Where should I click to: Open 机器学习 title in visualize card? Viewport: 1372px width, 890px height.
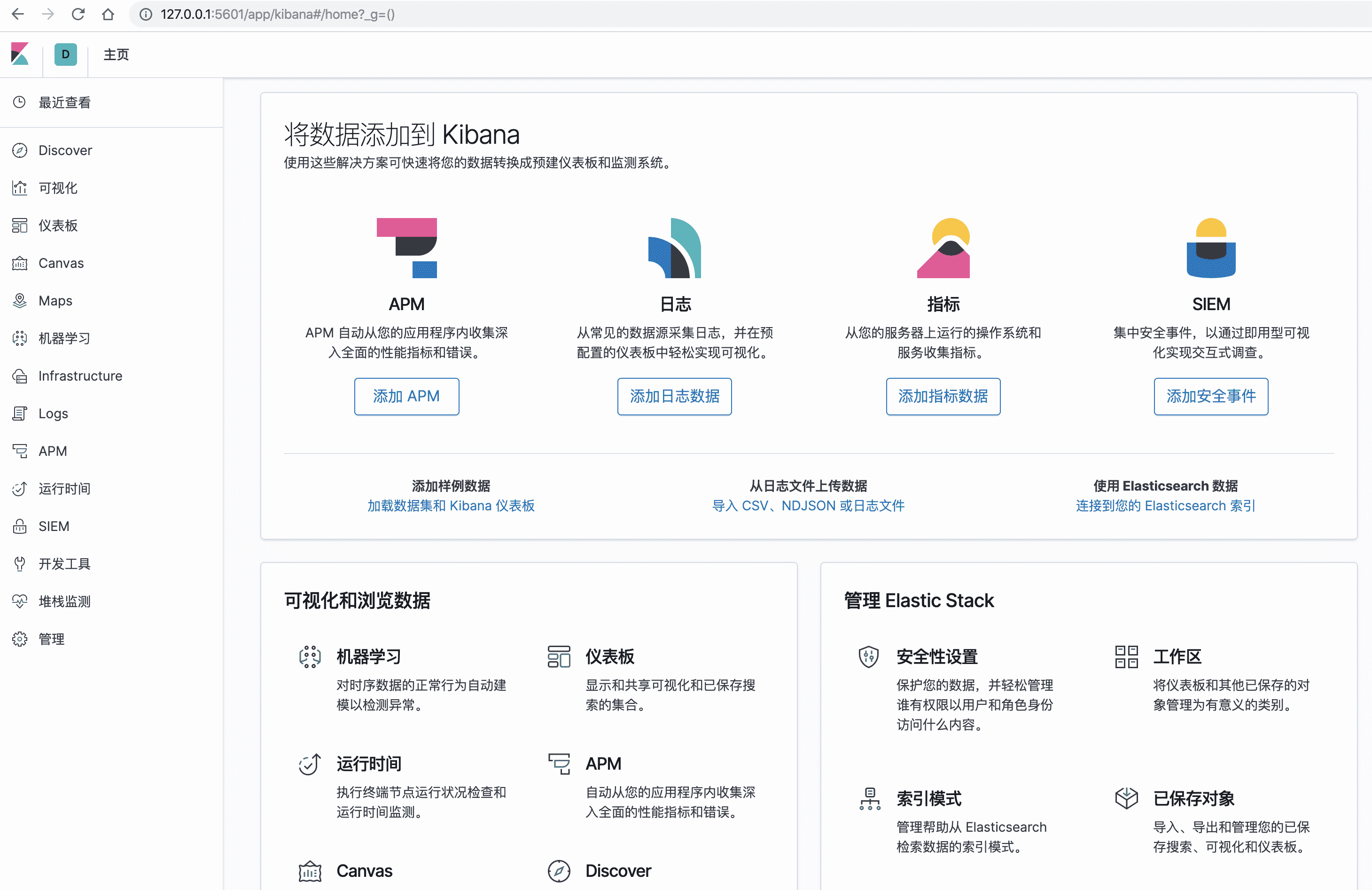click(x=369, y=656)
